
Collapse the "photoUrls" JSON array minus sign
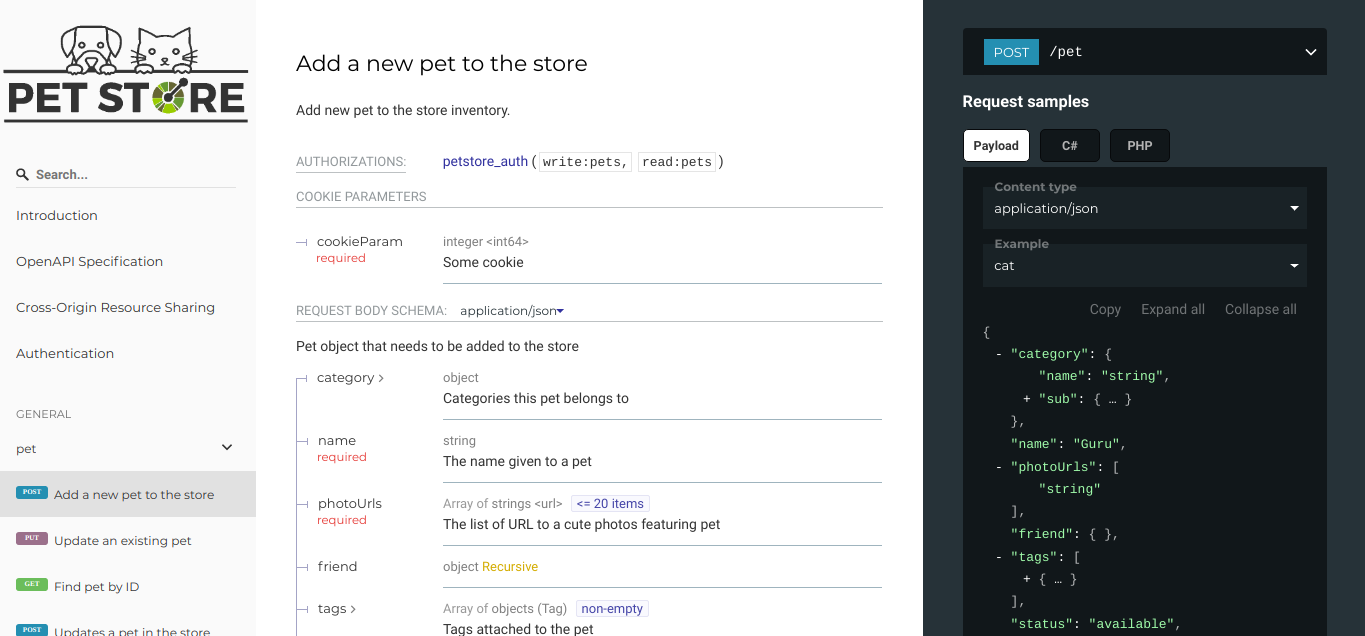point(999,467)
